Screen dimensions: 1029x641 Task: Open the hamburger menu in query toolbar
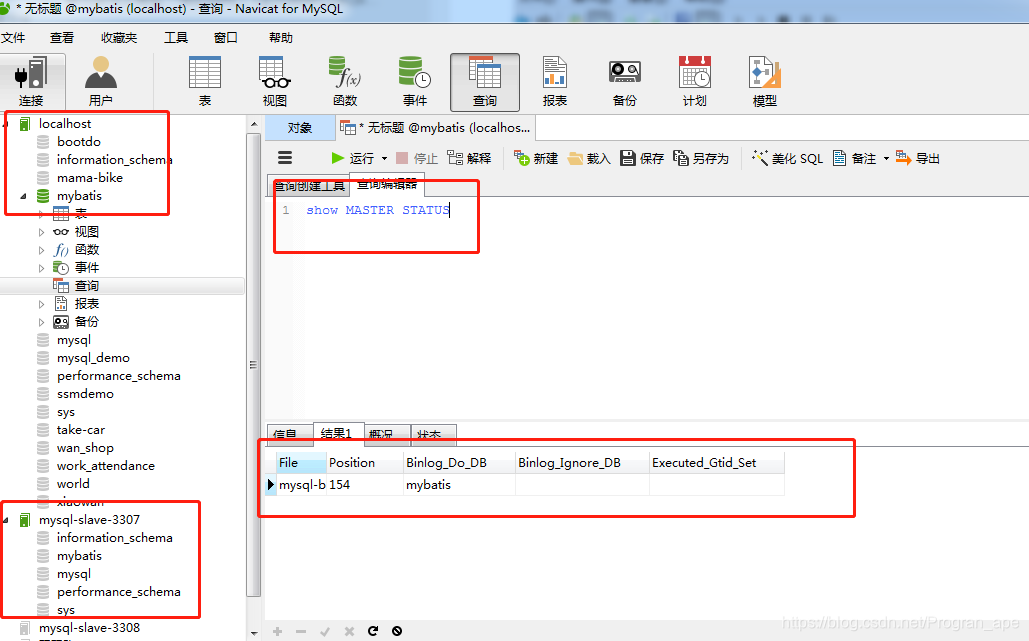285,158
